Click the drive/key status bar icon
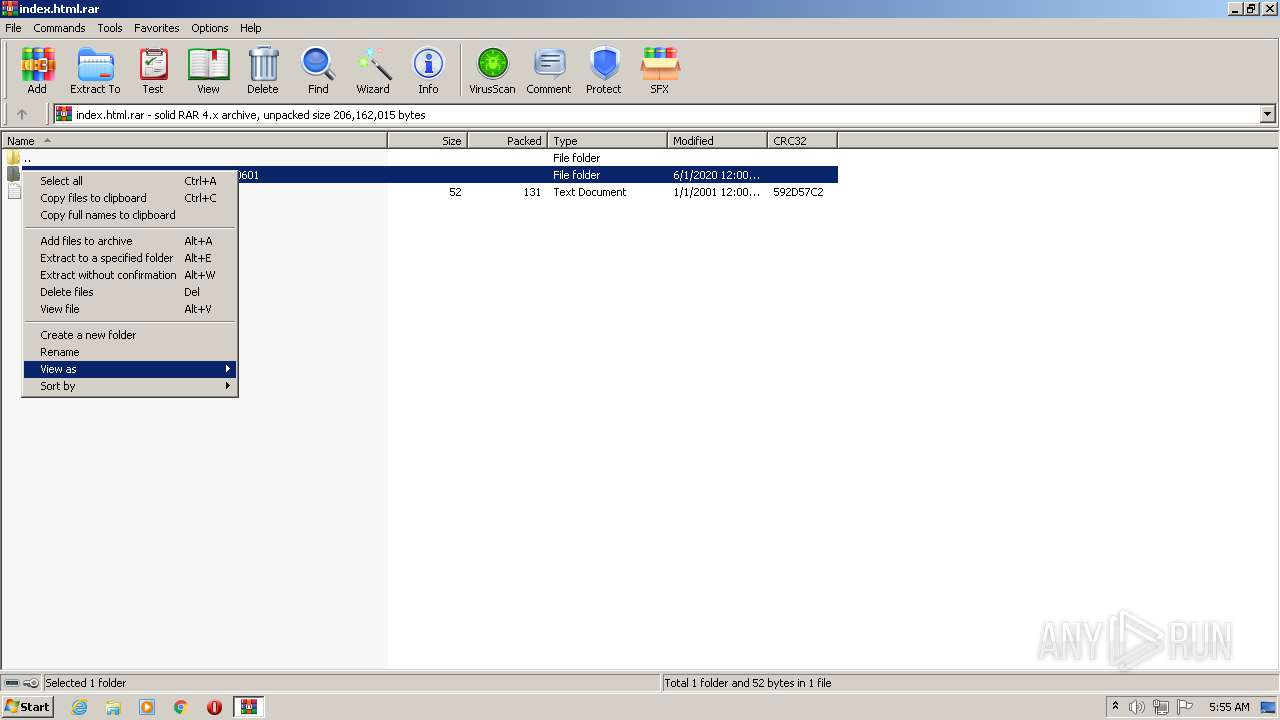Screen dimensions: 1280x720 pyautogui.click(x=21, y=683)
